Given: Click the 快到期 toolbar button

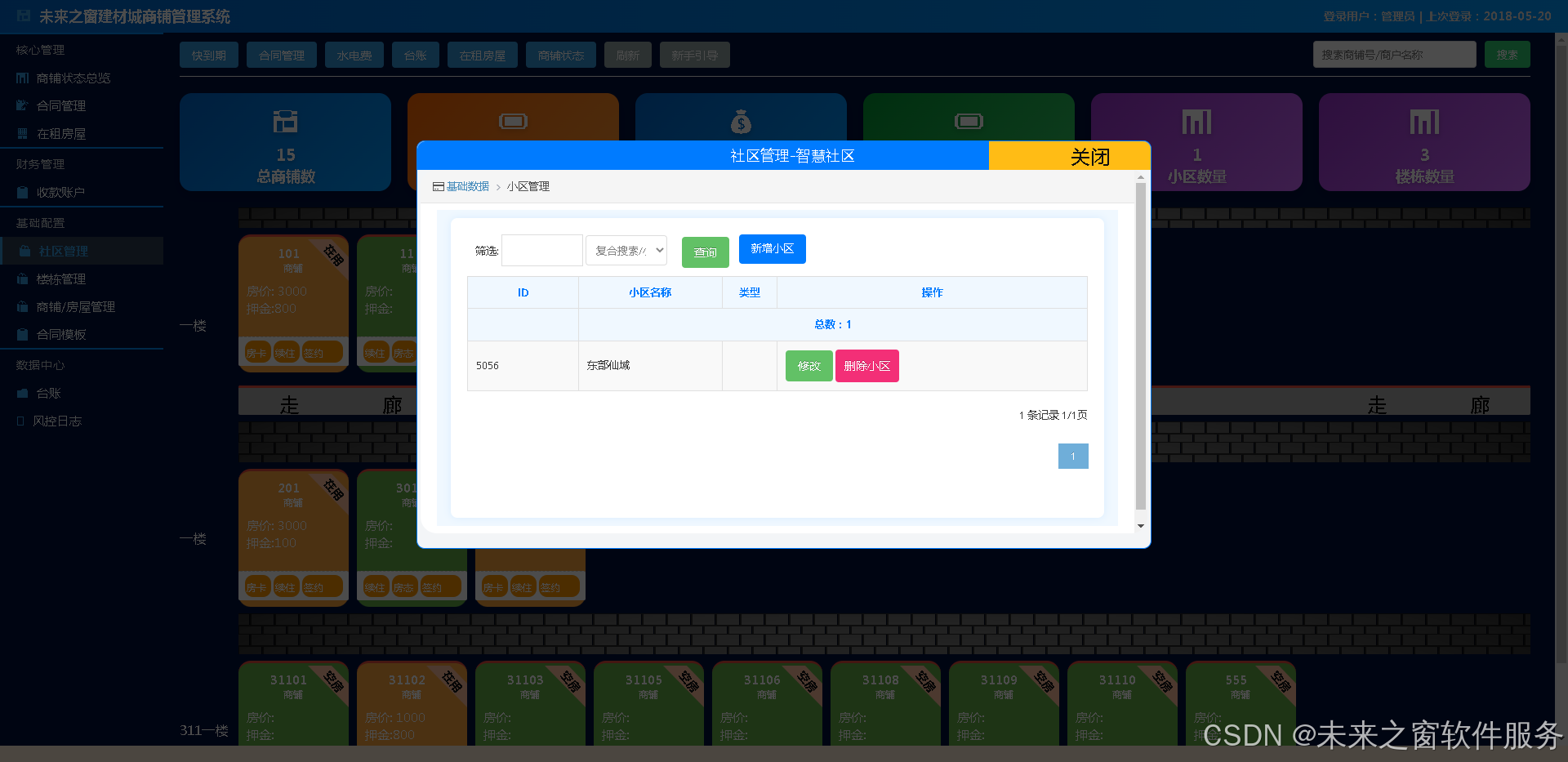Looking at the screenshot, I should point(209,56).
